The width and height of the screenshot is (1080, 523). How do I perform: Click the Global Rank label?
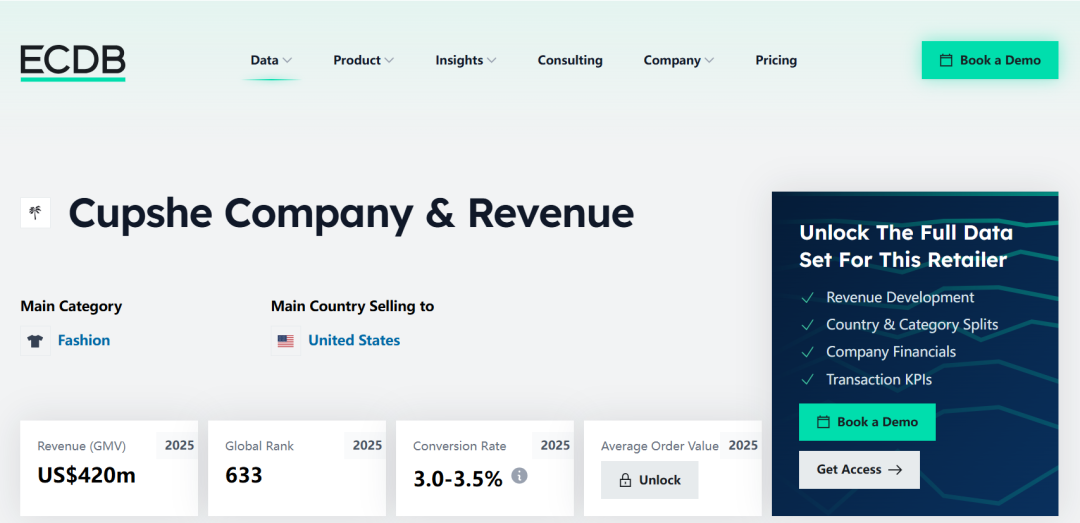(260, 446)
